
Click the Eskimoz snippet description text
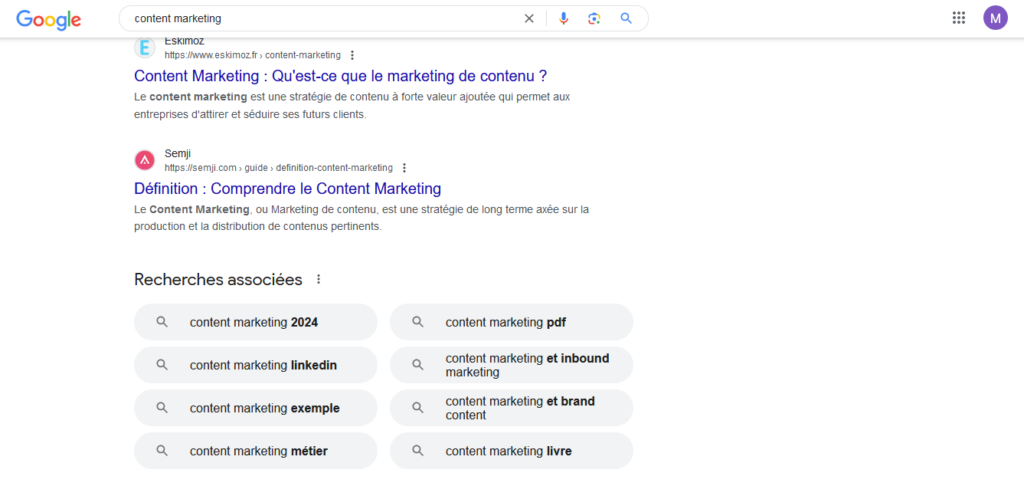(352, 106)
